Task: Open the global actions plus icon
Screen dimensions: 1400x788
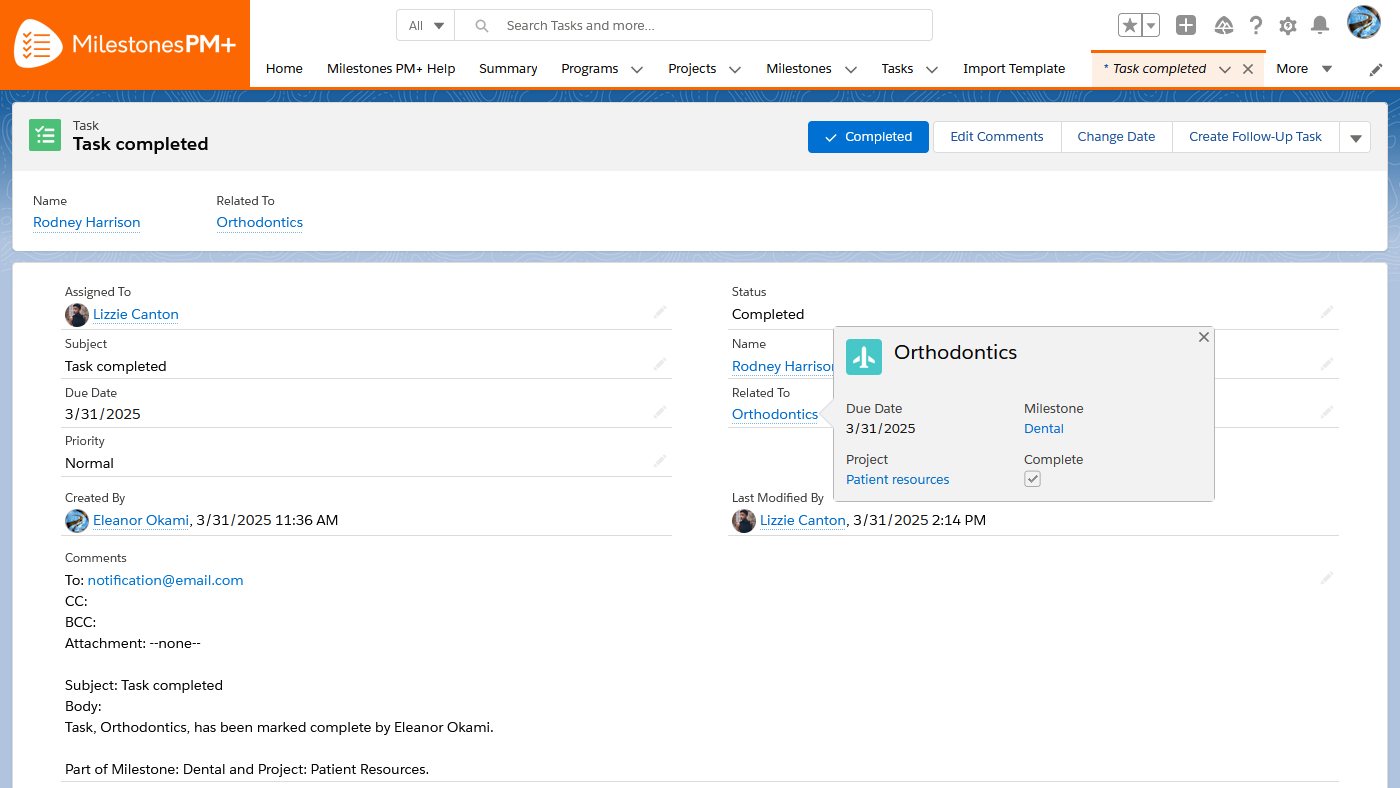Action: [x=1186, y=26]
